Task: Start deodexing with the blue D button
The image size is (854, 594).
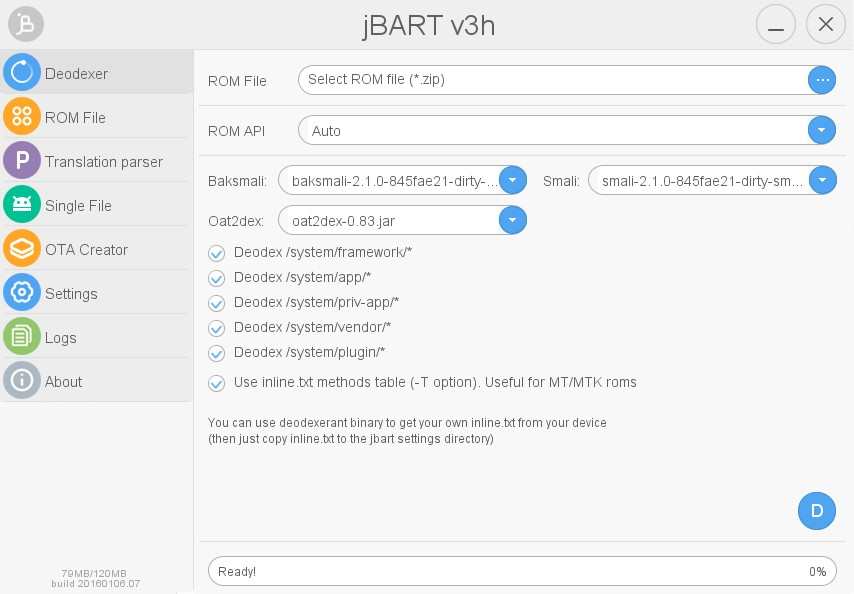Action: 816,511
